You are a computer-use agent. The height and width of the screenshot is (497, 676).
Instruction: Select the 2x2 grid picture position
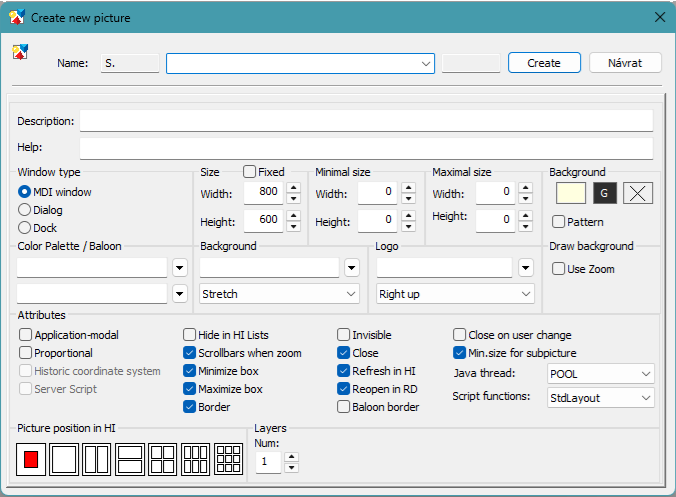tap(163, 460)
